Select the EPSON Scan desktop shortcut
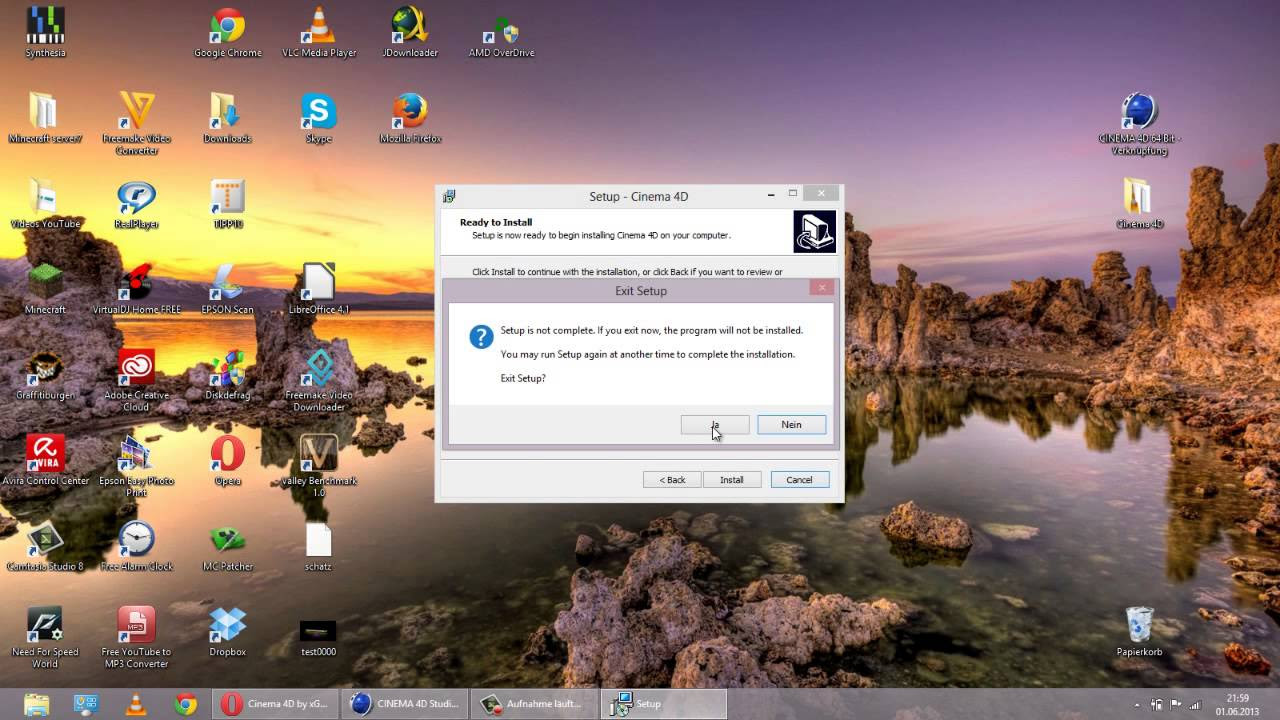Viewport: 1280px width, 720px height. click(228, 290)
